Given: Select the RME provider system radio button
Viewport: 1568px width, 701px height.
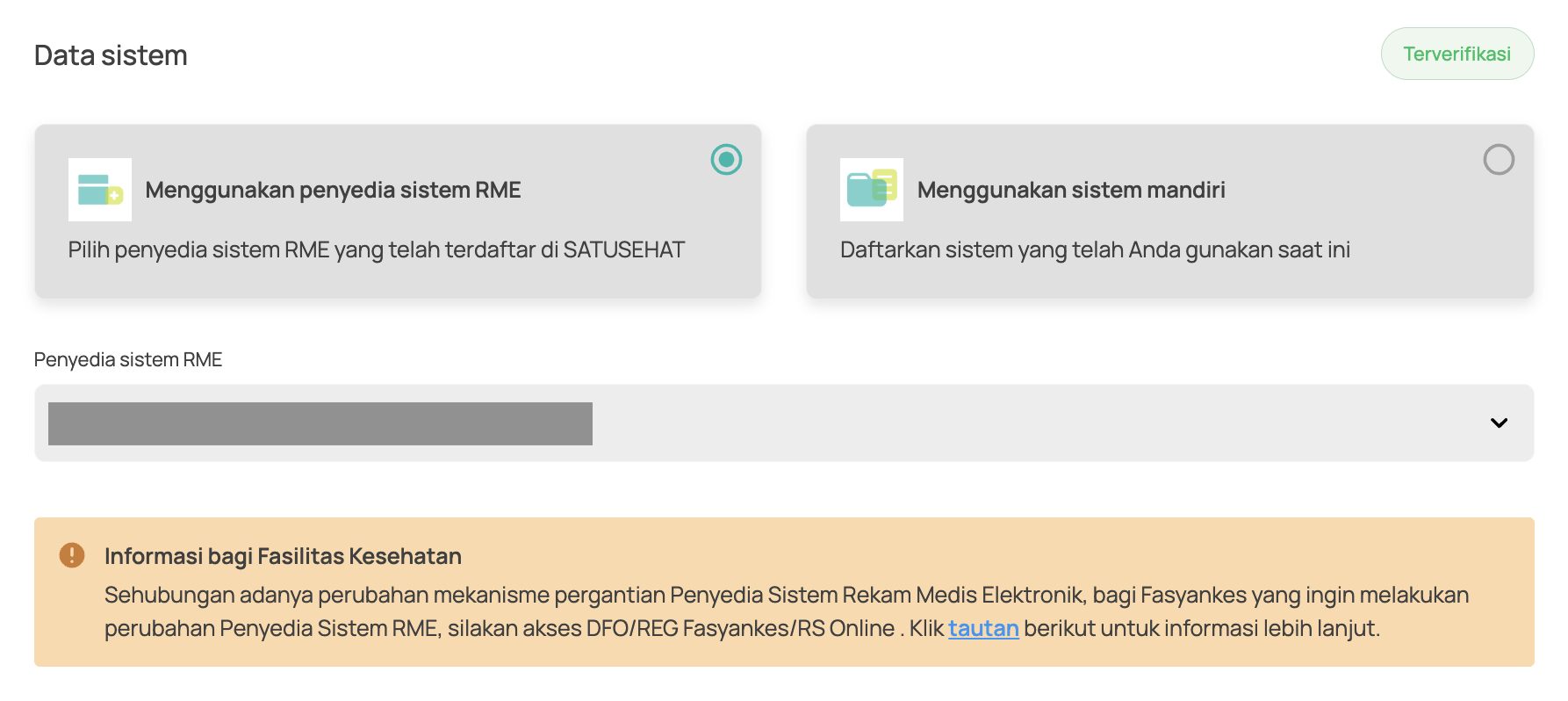Looking at the screenshot, I should coord(726,160).
